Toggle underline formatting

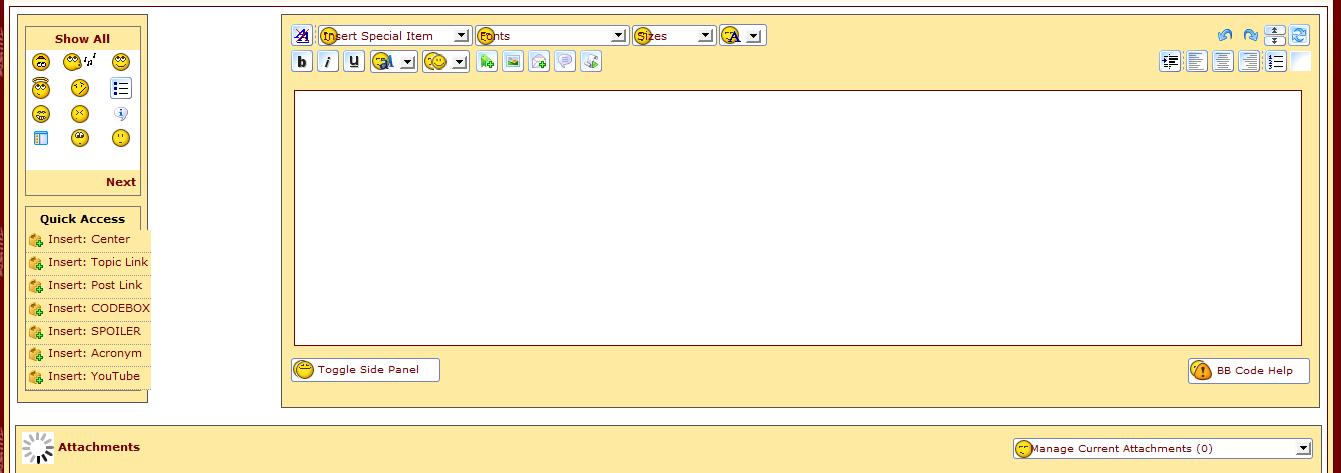point(354,62)
